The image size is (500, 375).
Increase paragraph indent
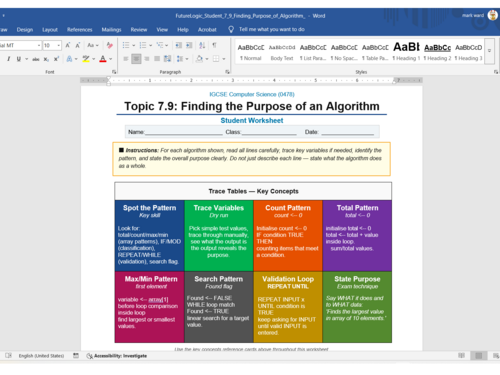click(x=189, y=45)
